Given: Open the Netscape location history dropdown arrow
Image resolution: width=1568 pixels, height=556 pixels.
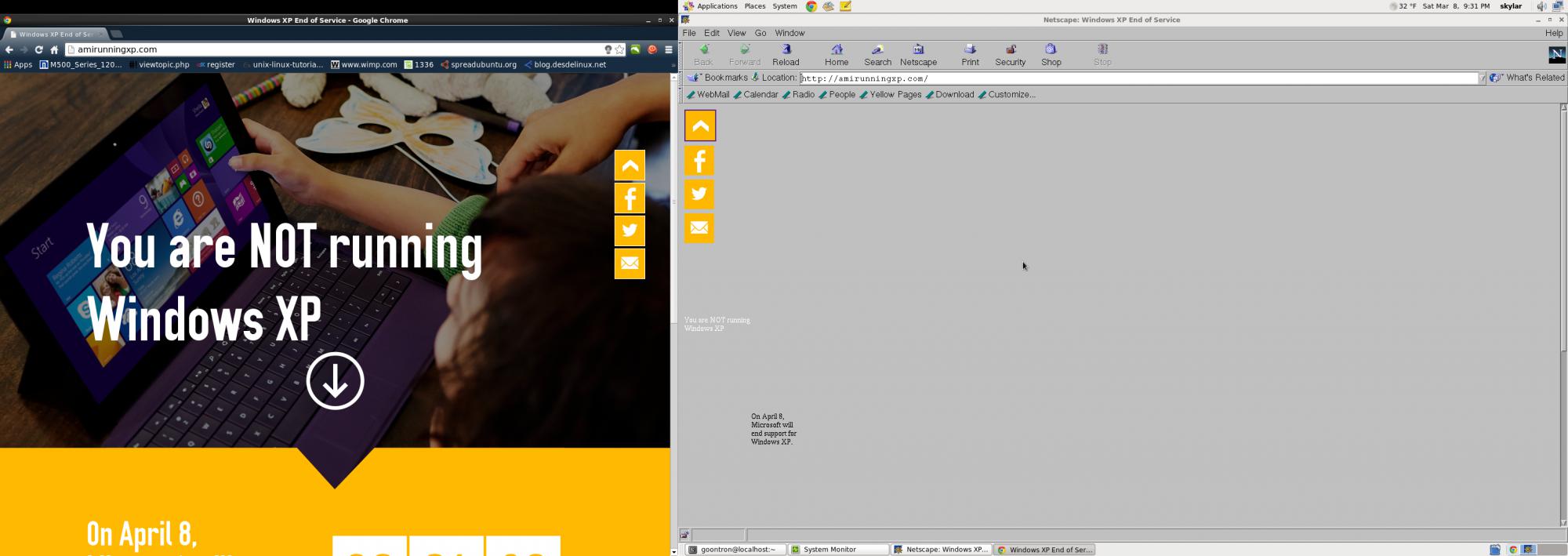Looking at the screenshot, I should tap(1482, 78).
